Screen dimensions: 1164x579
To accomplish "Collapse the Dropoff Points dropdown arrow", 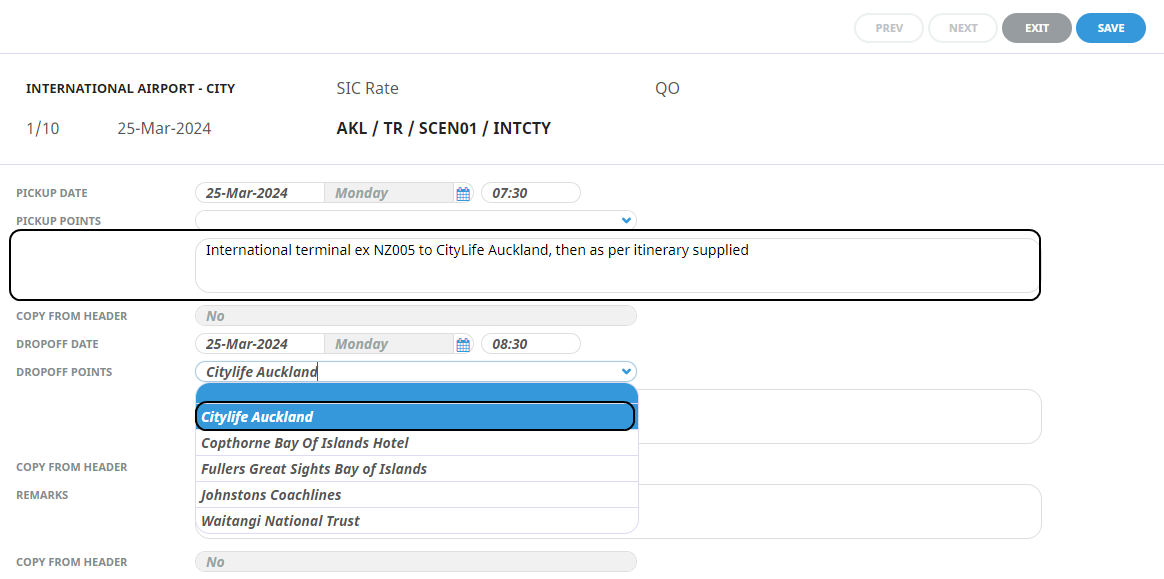I will (626, 372).
